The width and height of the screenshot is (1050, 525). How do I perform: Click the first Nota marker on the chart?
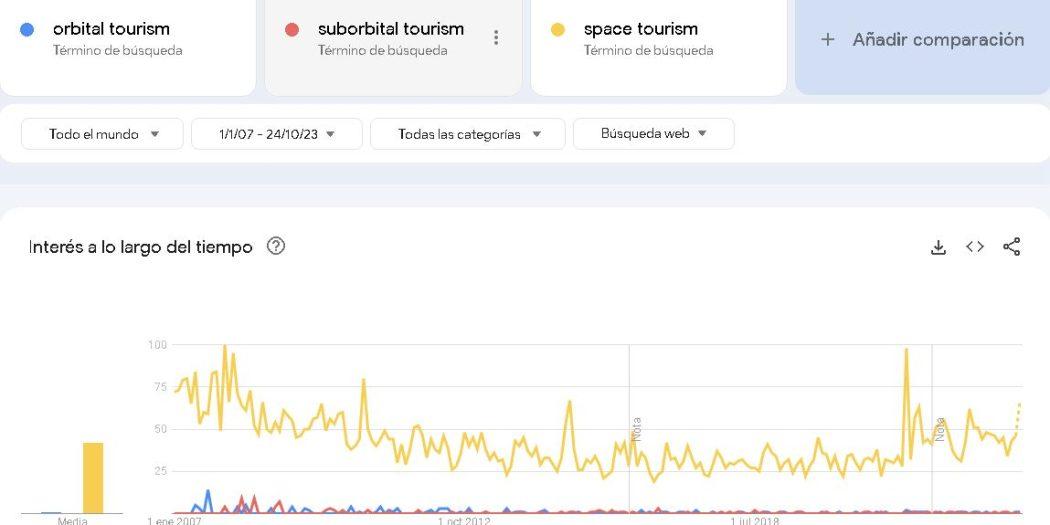(x=636, y=429)
